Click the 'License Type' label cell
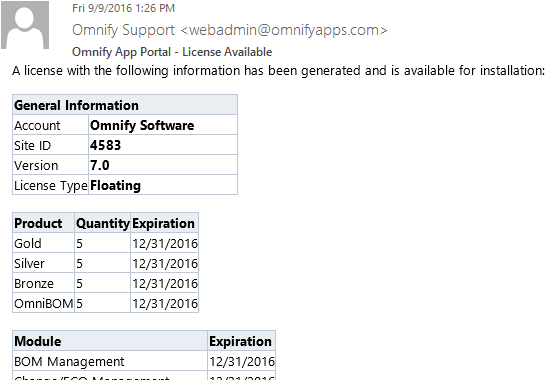Viewport: 547px width, 380px height. tap(51, 185)
